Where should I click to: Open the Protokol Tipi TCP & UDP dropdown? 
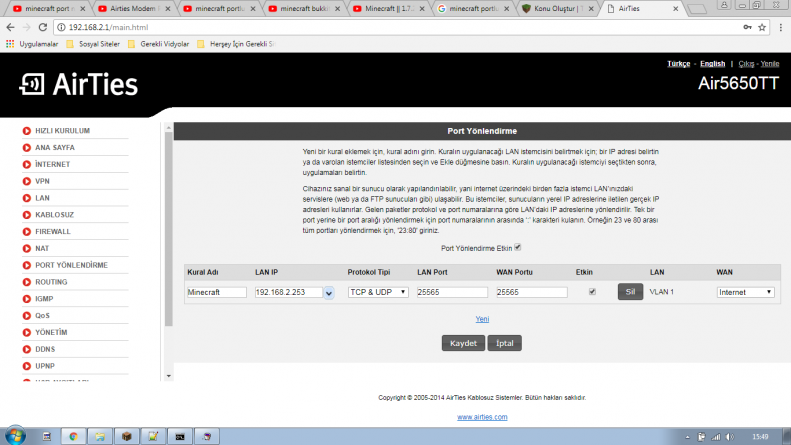pyautogui.click(x=378, y=292)
